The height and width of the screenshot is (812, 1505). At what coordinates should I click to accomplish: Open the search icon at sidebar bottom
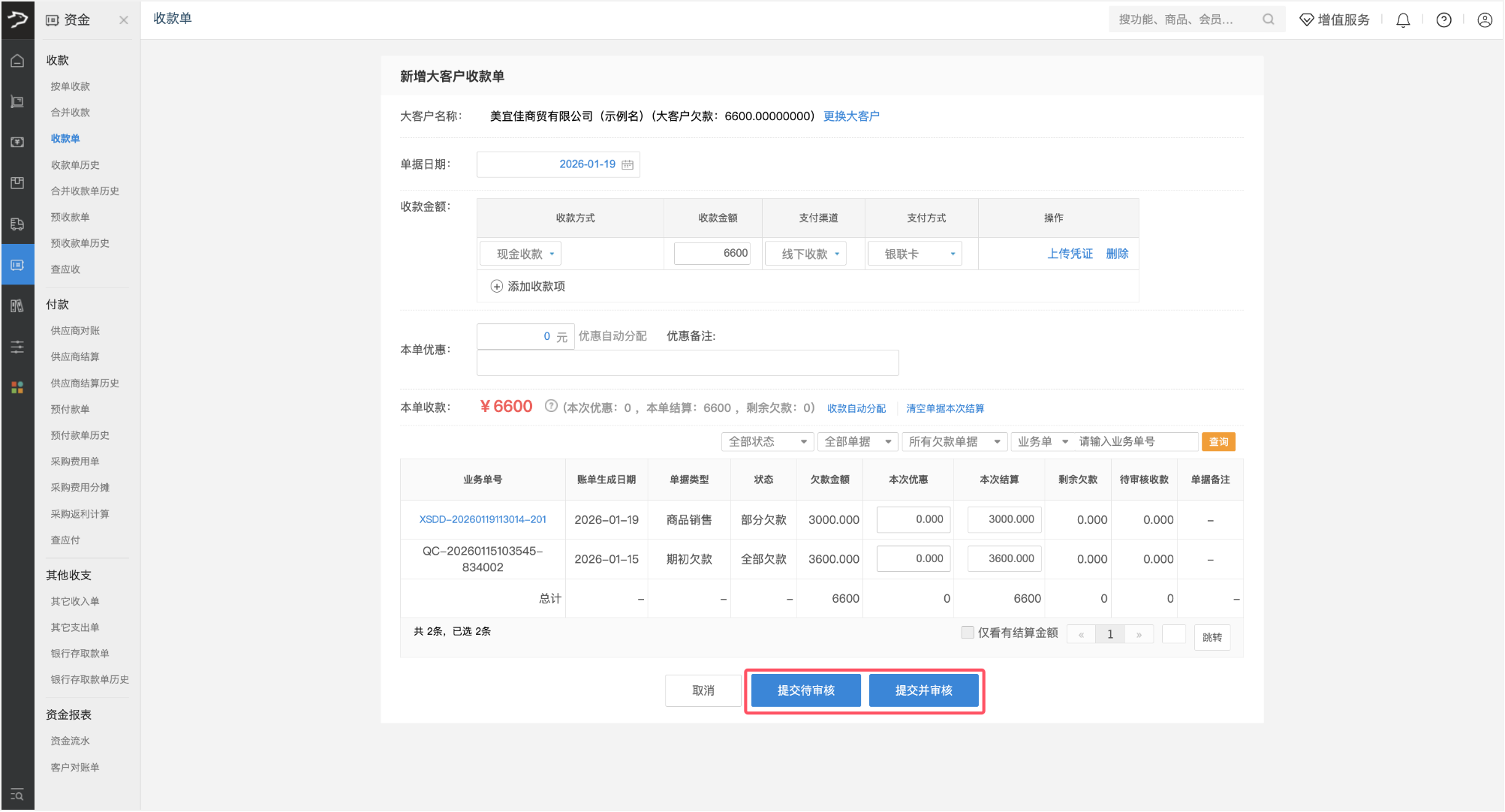[x=17, y=795]
